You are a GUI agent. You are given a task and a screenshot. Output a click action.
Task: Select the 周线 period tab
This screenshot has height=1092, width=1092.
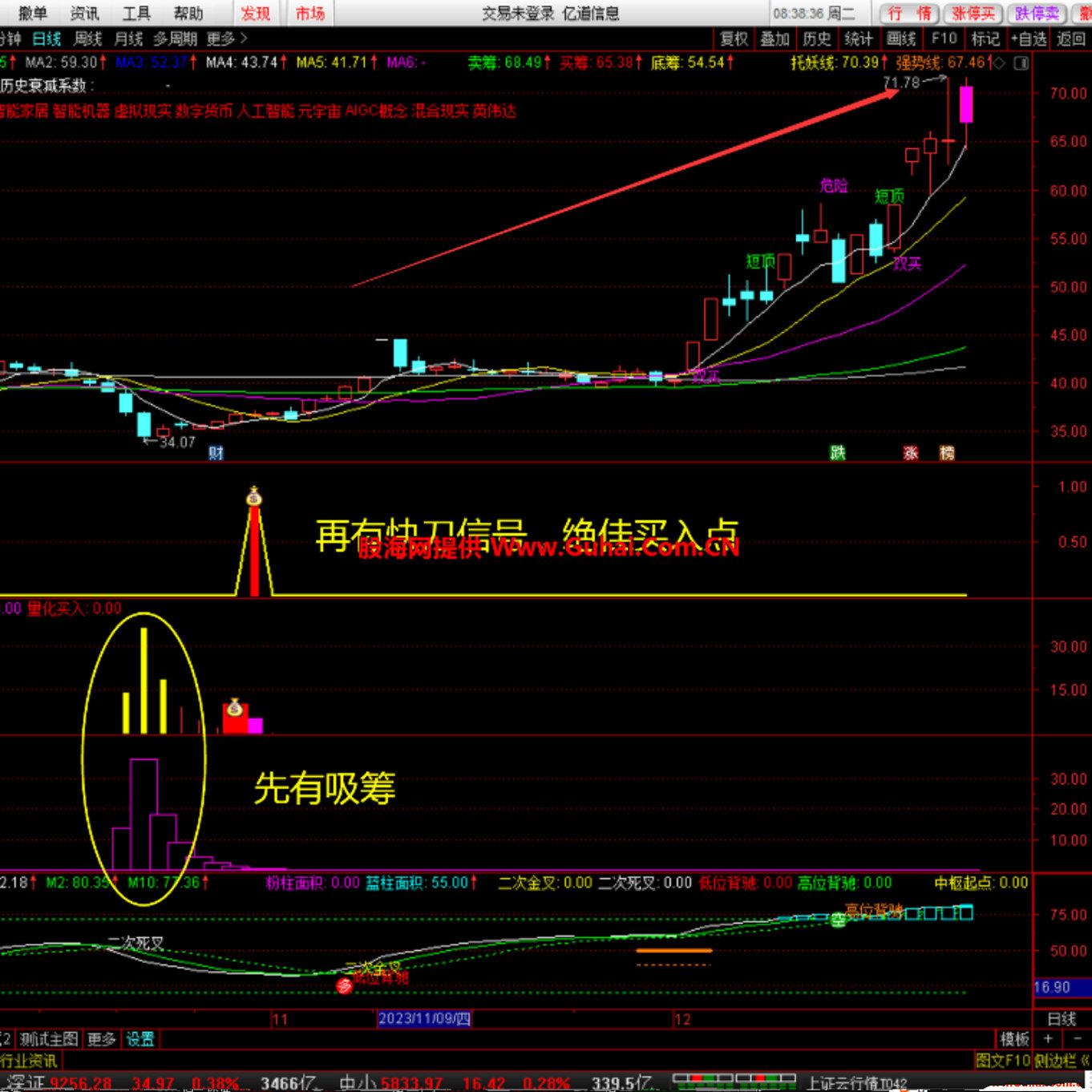click(x=88, y=38)
